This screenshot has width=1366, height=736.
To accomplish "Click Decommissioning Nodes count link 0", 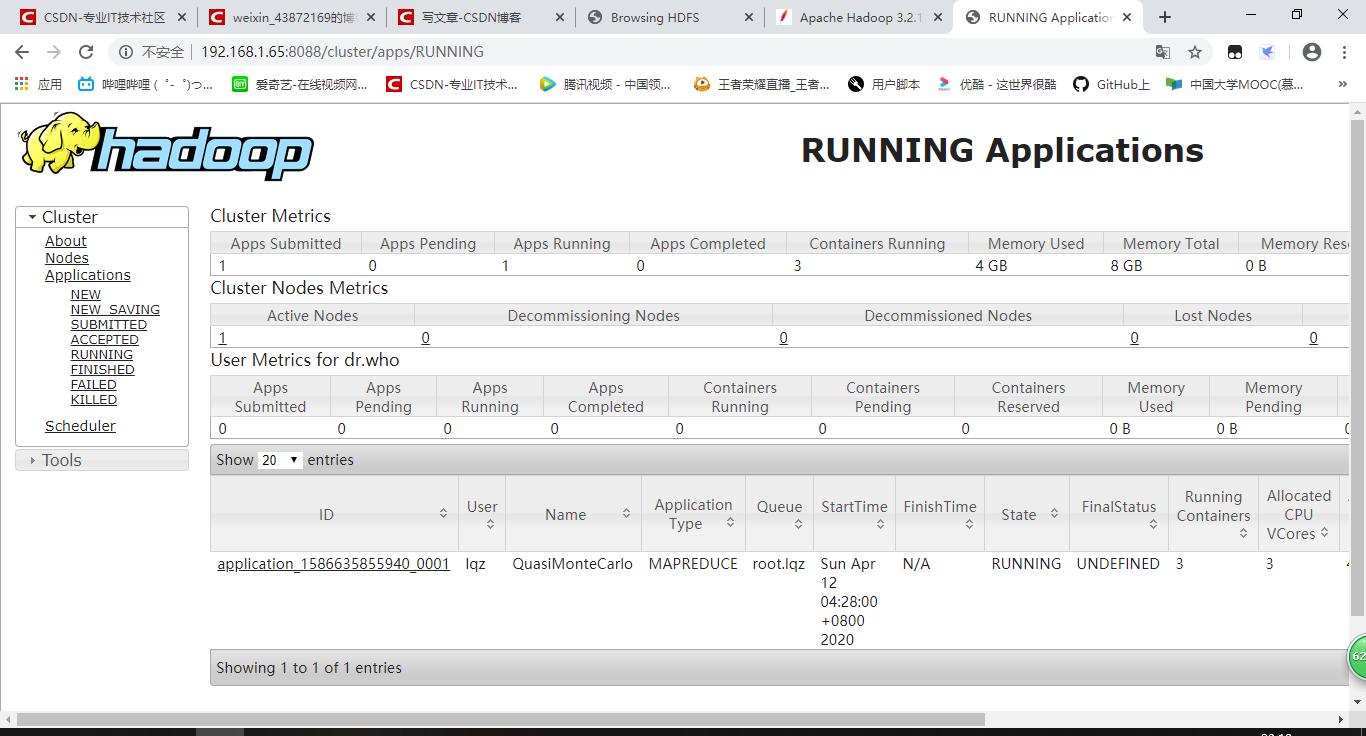I will [425, 338].
